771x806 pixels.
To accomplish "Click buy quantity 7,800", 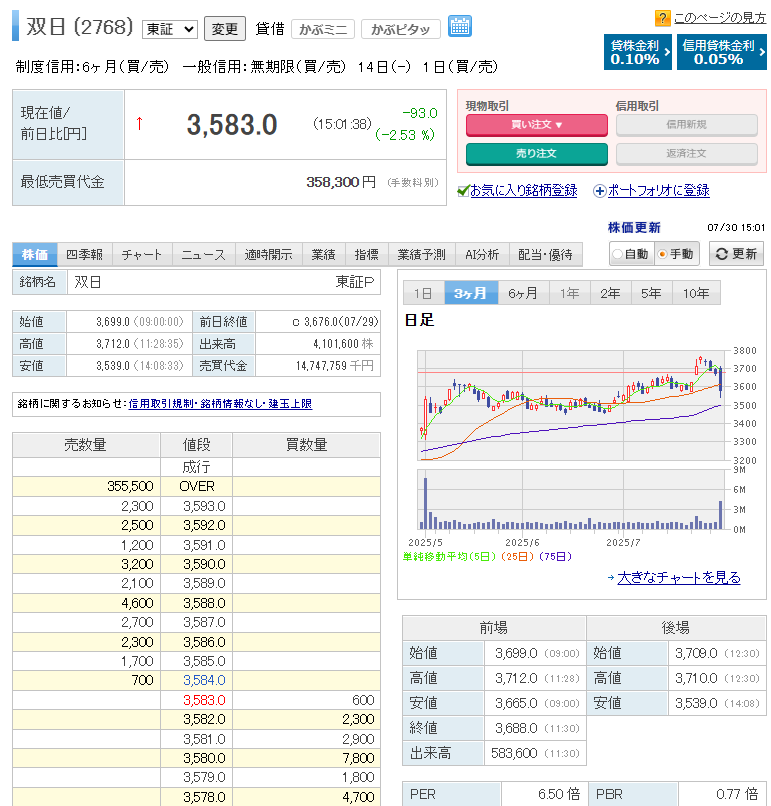I will 358,758.
